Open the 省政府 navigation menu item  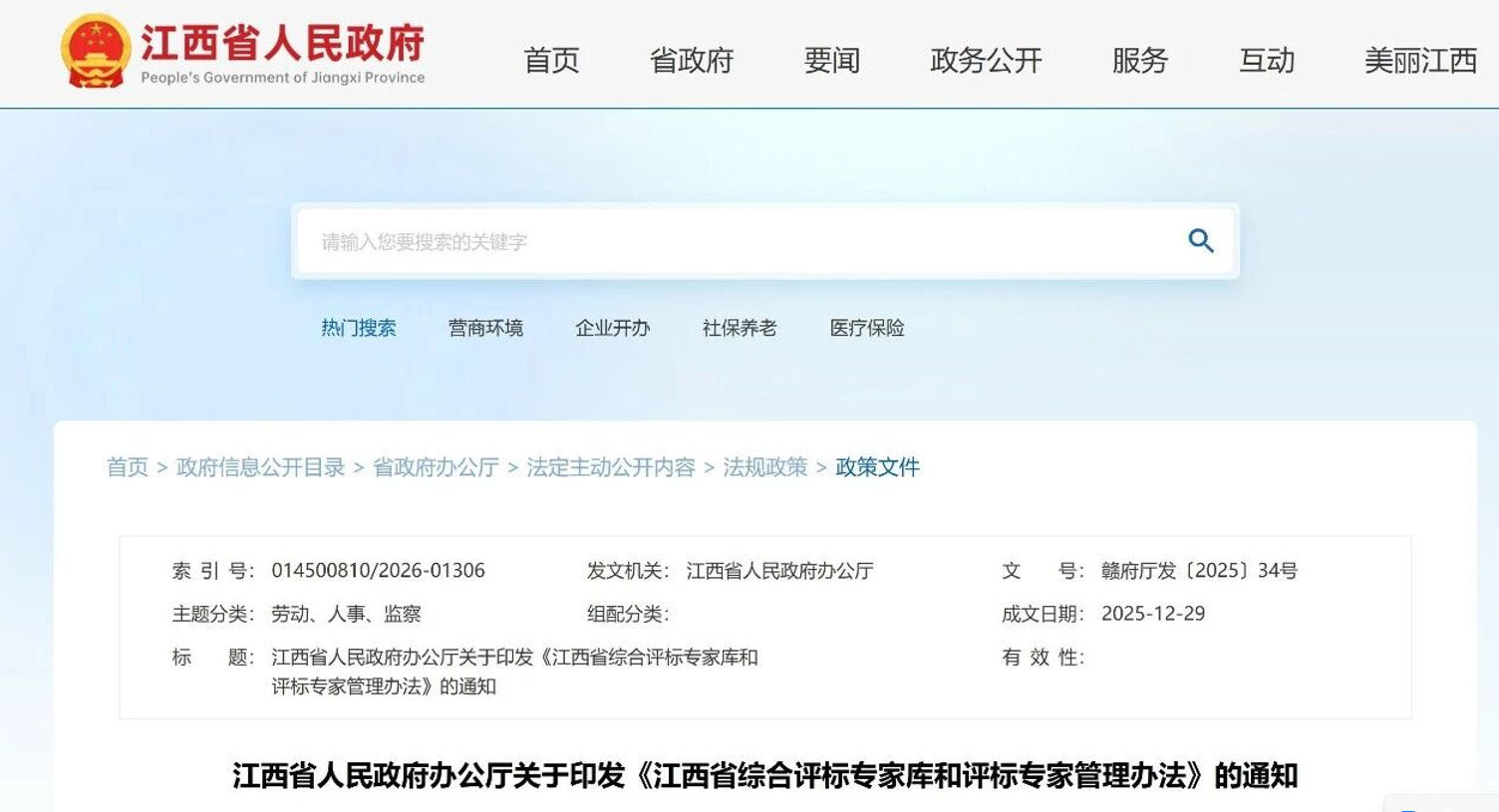(691, 61)
